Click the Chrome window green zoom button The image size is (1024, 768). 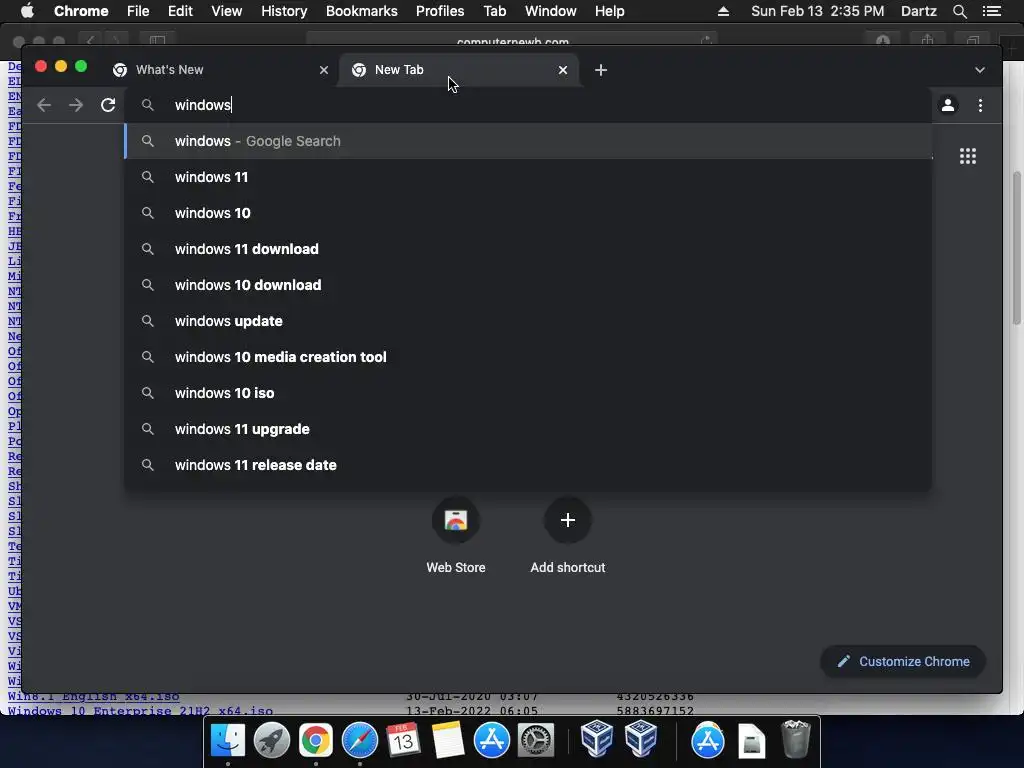81,66
